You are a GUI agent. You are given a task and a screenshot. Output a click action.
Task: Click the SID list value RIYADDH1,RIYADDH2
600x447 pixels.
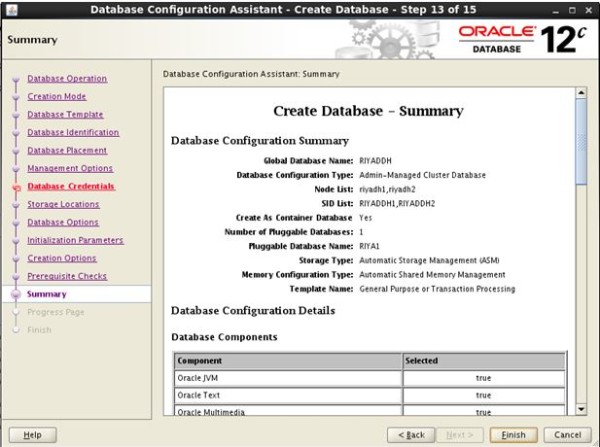[x=397, y=204]
